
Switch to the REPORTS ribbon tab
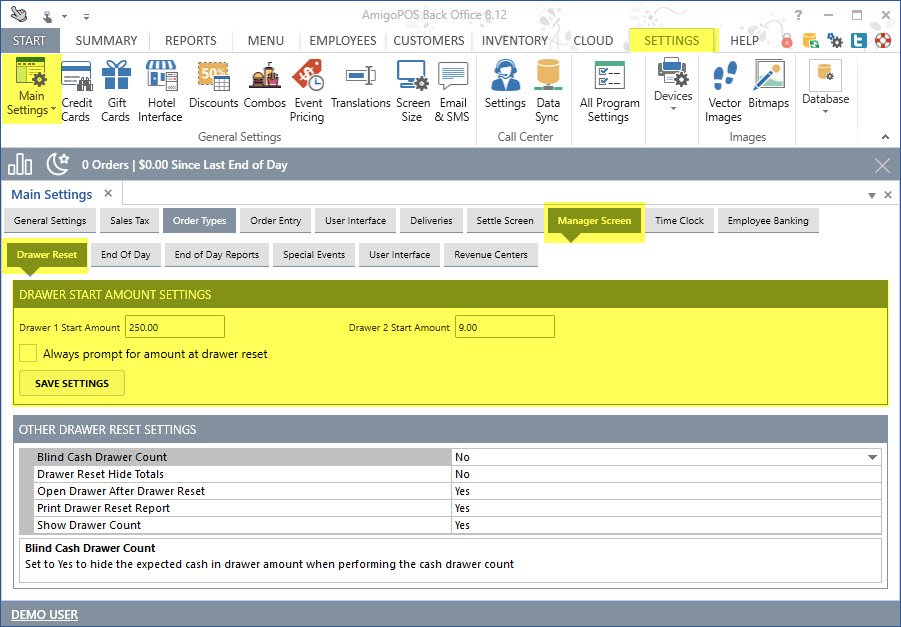pyautogui.click(x=190, y=41)
